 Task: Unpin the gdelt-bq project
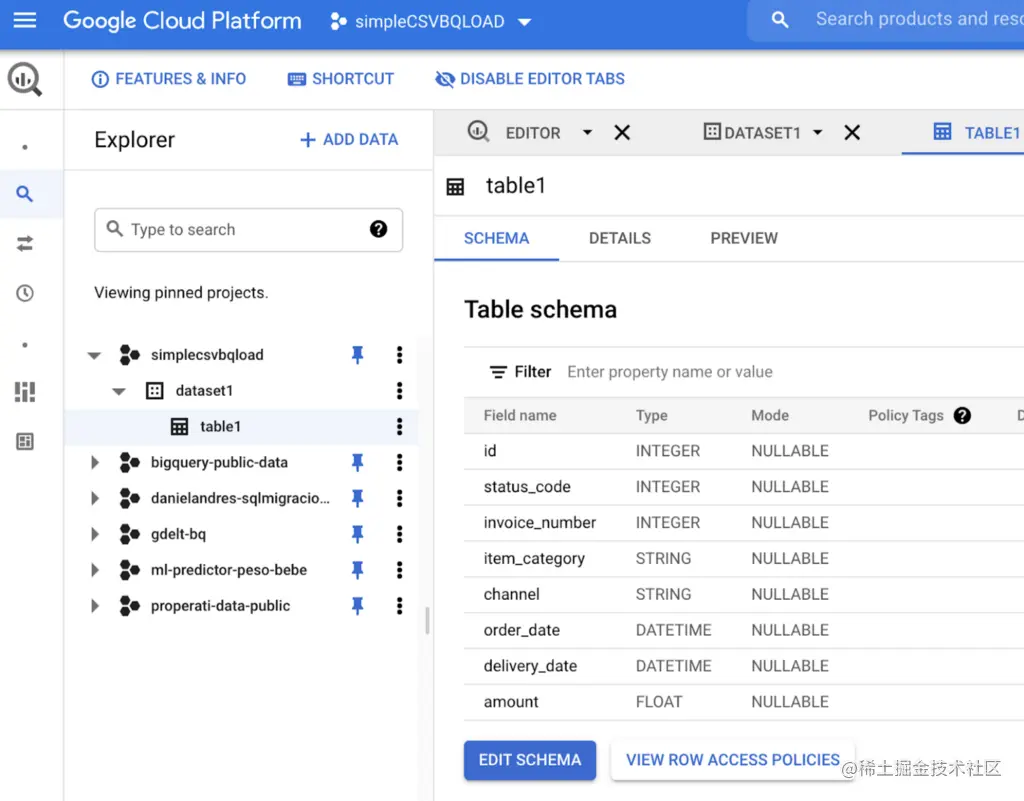tap(357, 534)
